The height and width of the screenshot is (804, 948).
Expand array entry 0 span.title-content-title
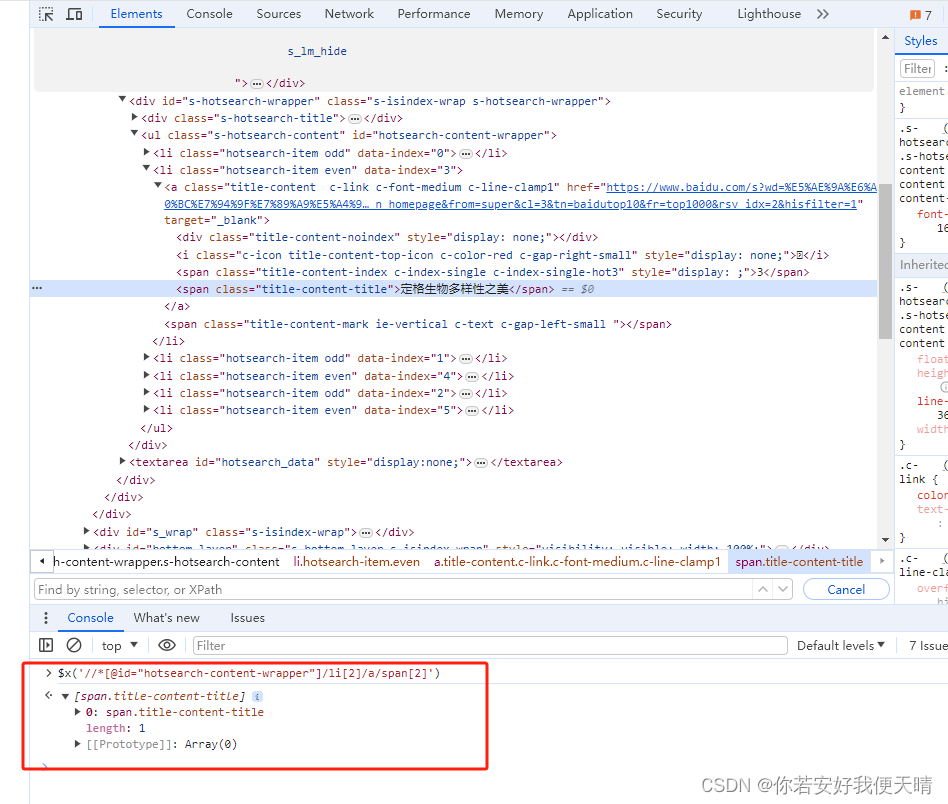pos(77,712)
